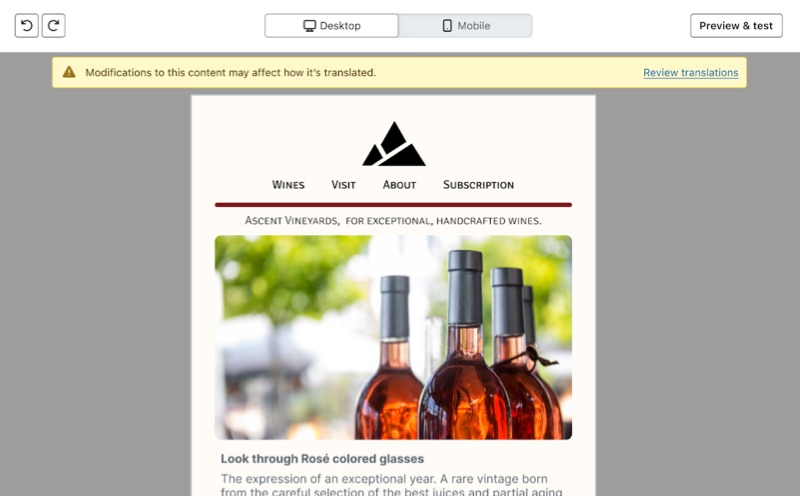This screenshot has width=800, height=496.
Task: Select the rosé wine bottles image
Action: (x=393, y=337)
